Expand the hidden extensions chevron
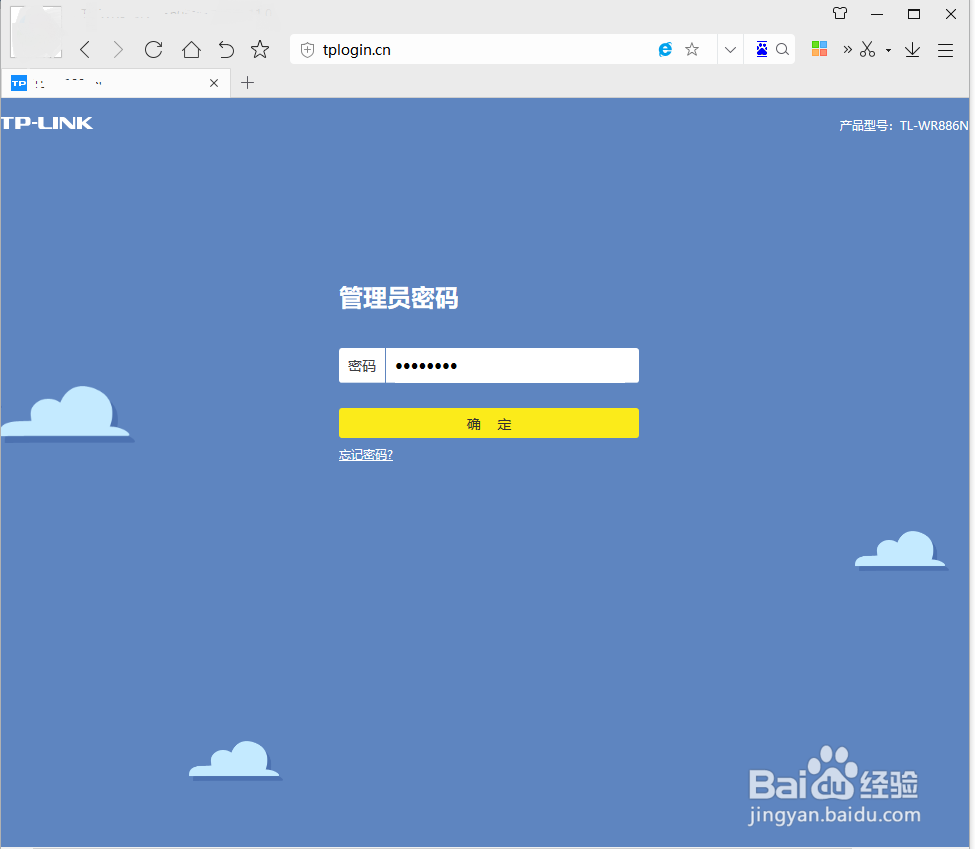The image size is (975, 849). (x=846, y=48)
